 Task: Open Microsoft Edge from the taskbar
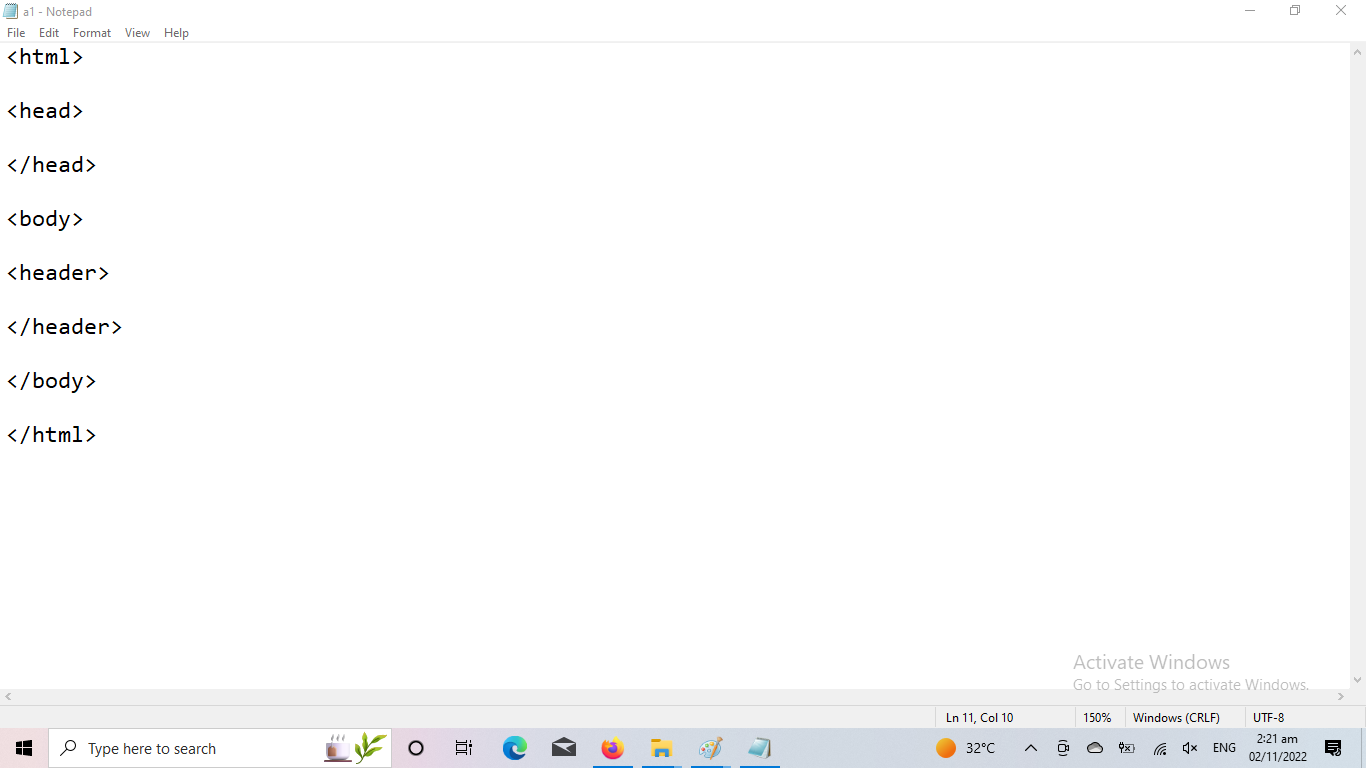(x=515, y=748)
